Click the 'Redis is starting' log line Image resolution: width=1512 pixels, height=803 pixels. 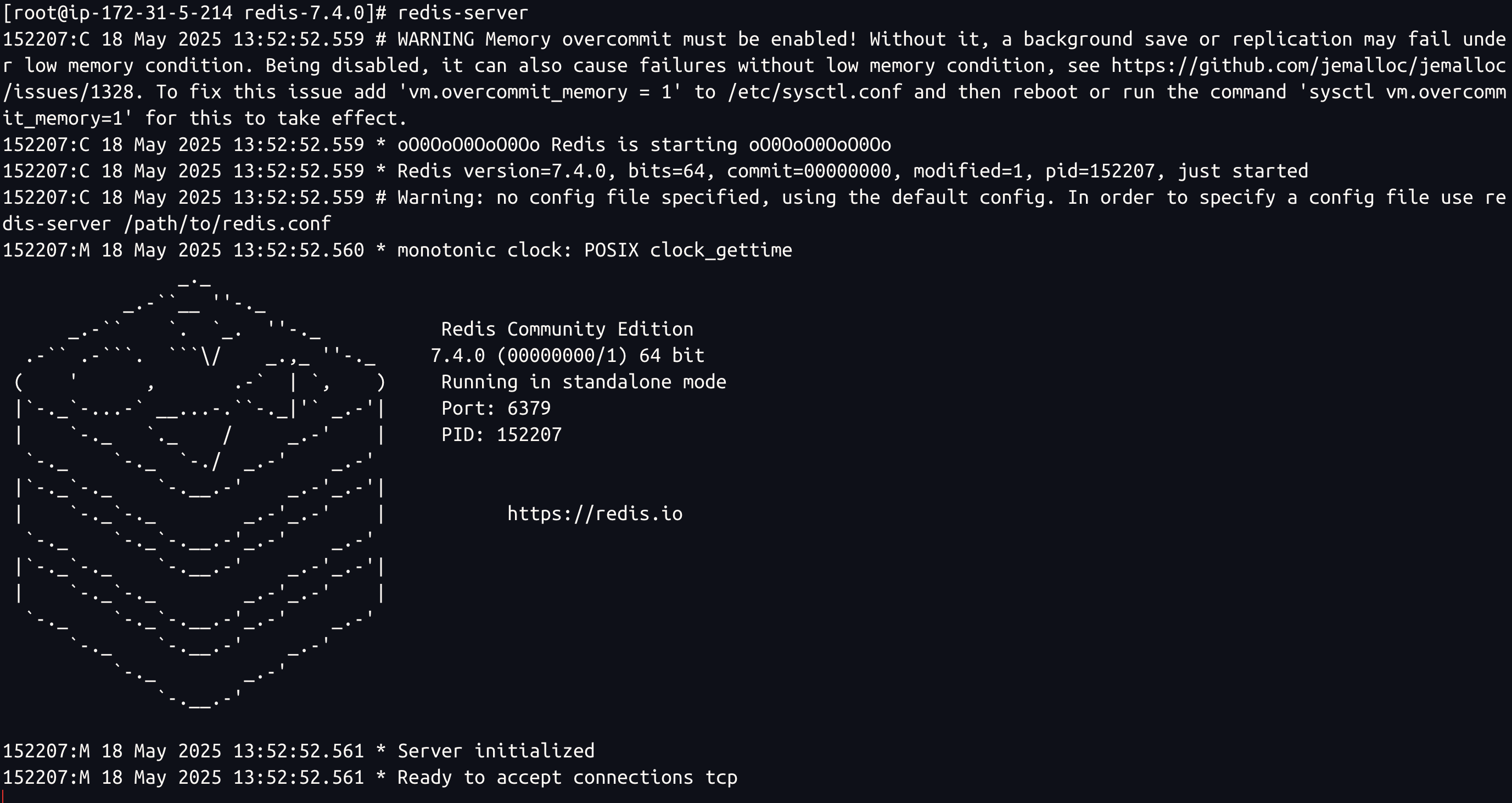447,144
